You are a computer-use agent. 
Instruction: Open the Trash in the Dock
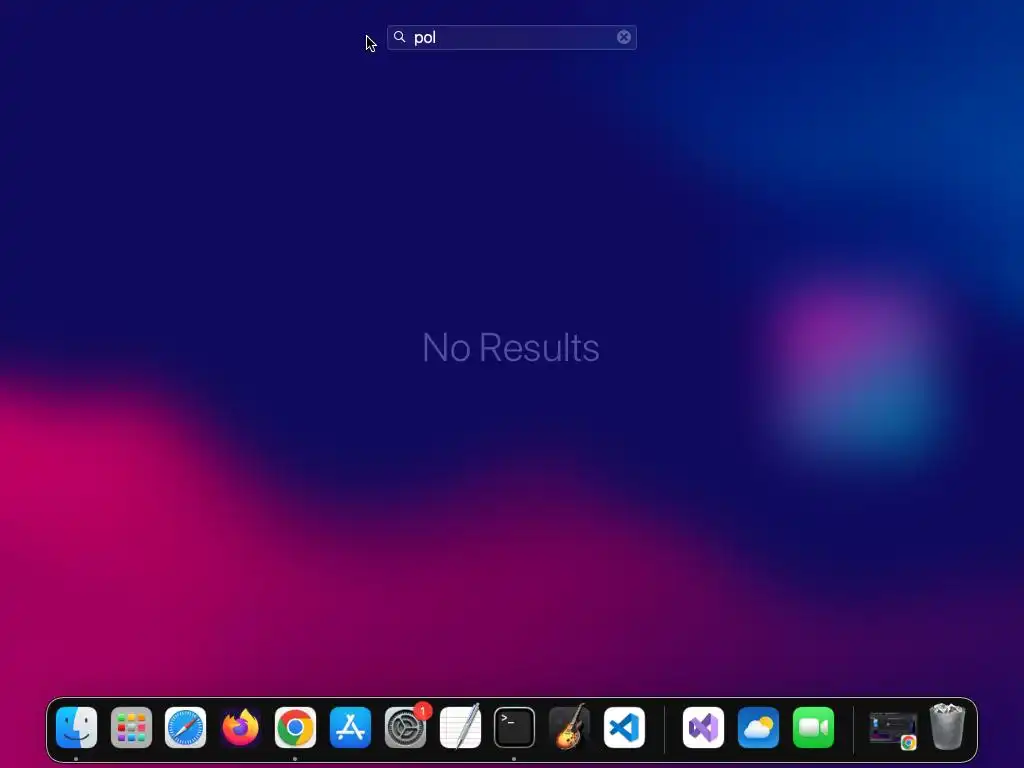click(948, 726)
